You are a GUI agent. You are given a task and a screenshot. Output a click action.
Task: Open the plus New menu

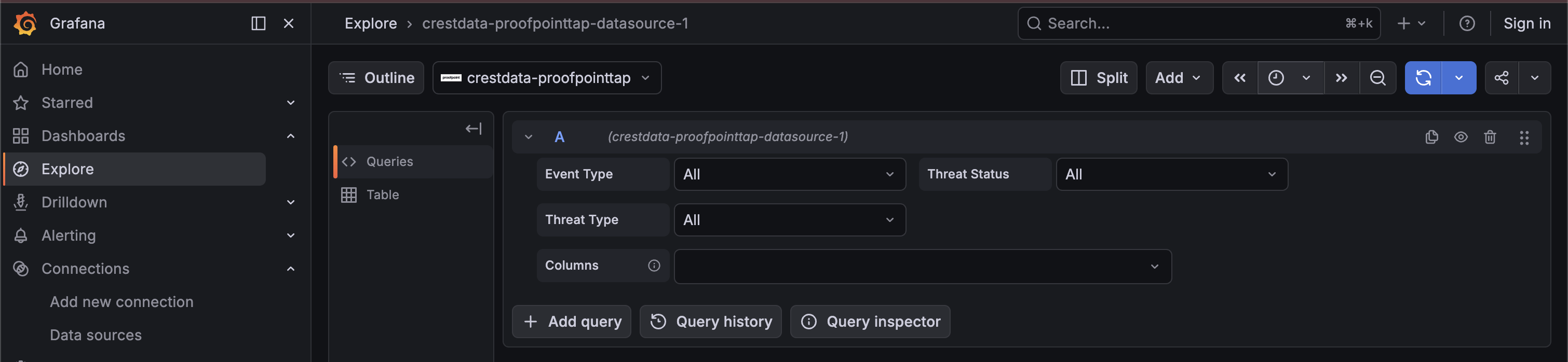click(1412, 23)
